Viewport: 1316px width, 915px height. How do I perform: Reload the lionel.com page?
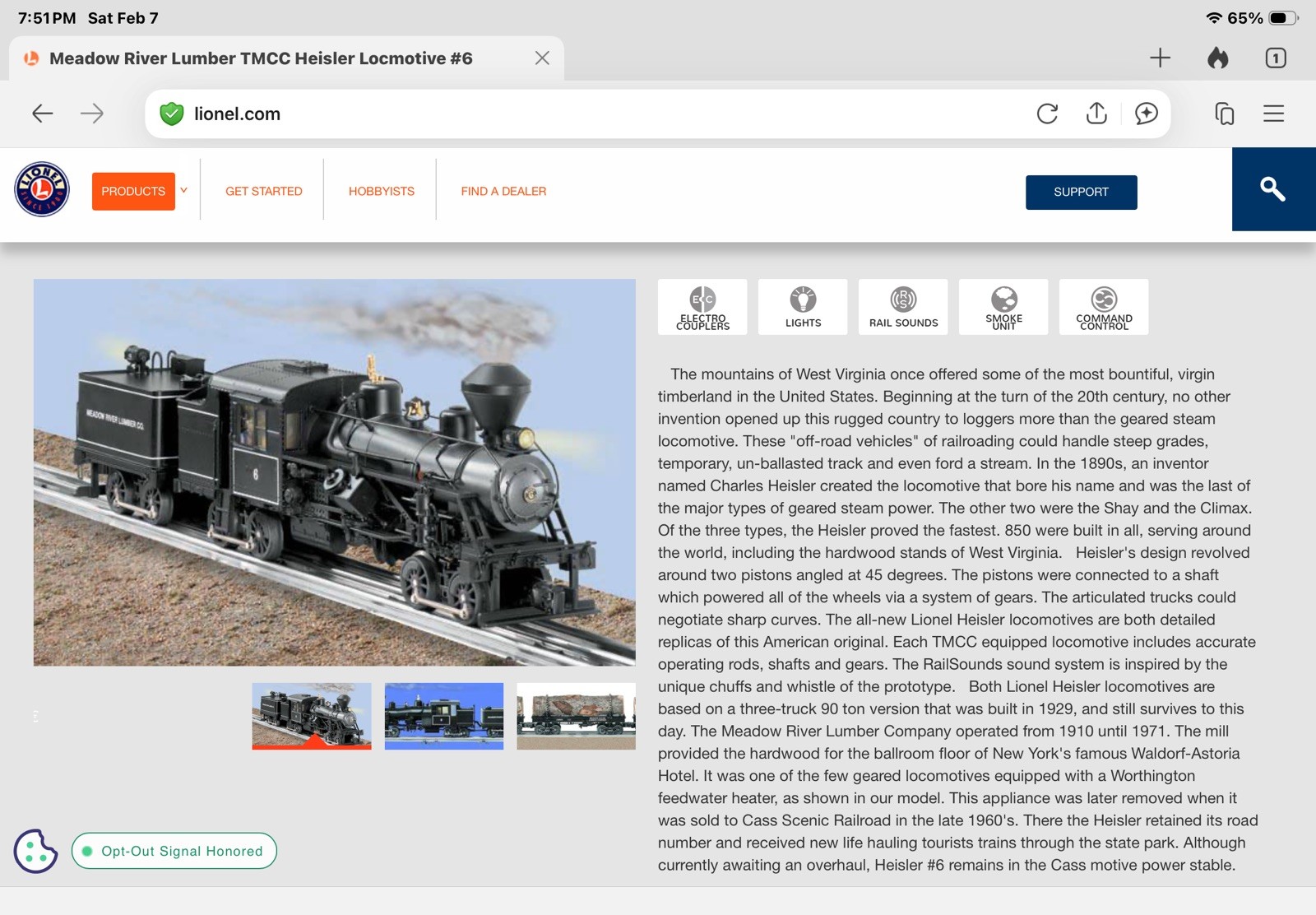pos(1047,114)
